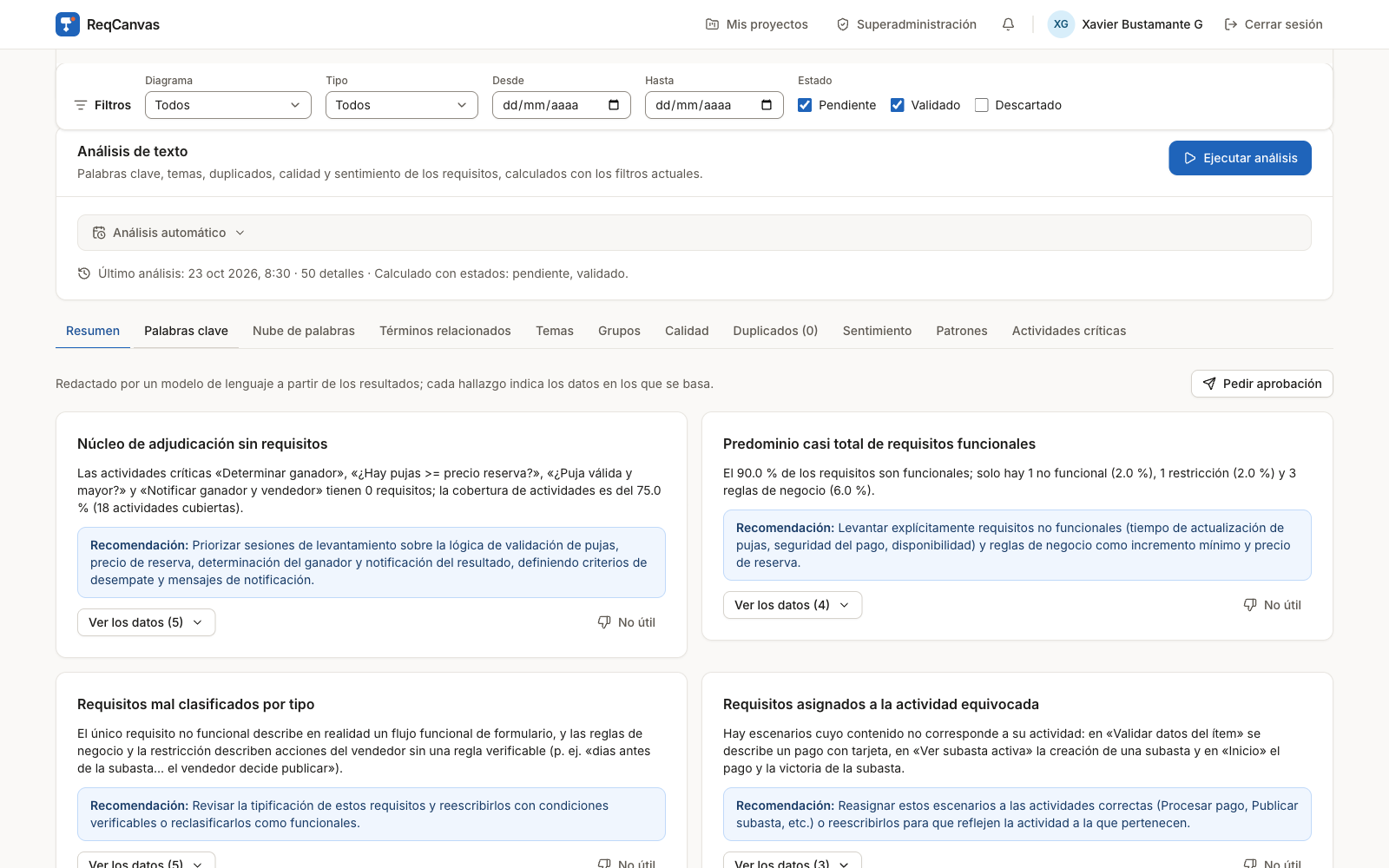Enable the Descartado checkbox
This screenshot has height=868, width=1389.
pos(982,105)
